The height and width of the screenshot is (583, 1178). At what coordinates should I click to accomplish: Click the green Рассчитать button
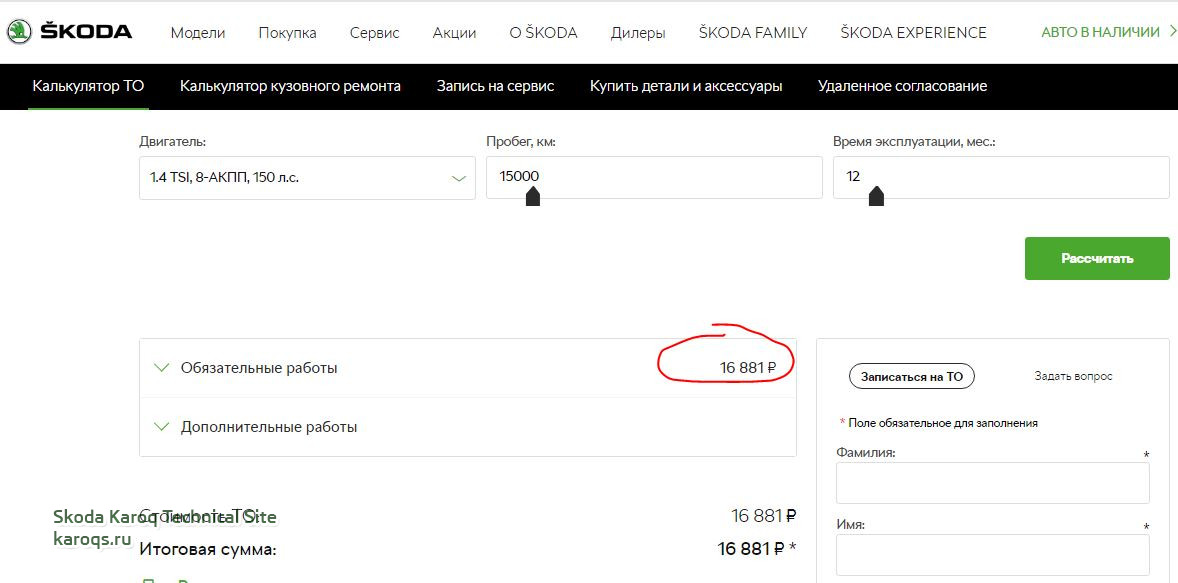[1097, 258]
